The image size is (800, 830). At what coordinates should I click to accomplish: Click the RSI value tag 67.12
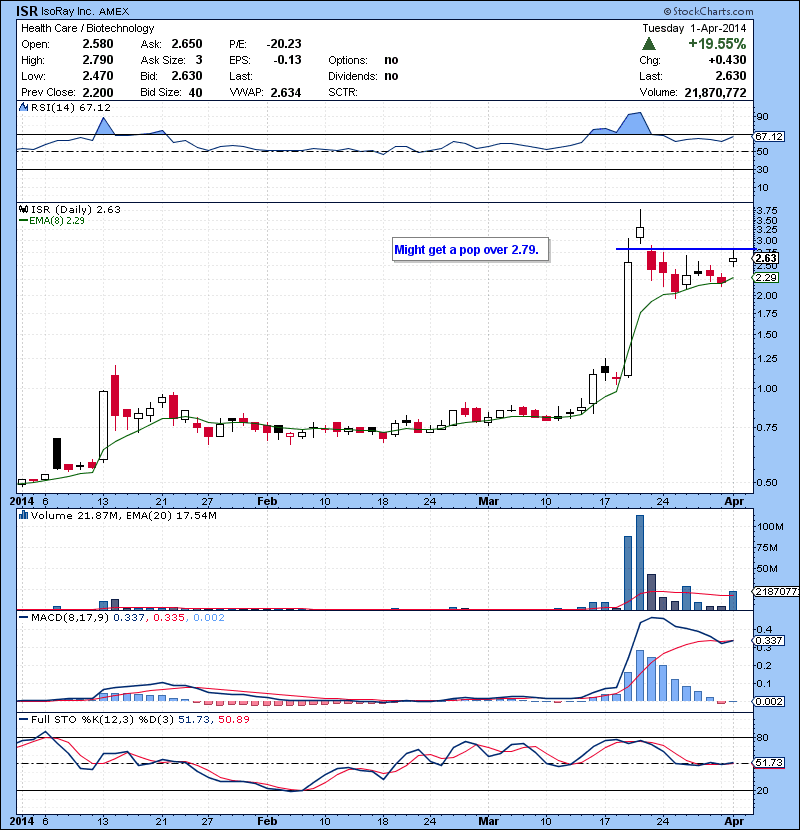[768, 137]
